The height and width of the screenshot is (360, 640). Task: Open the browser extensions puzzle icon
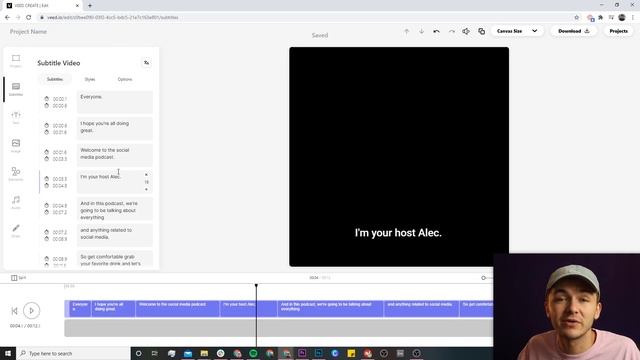click(x=601, y=17)
